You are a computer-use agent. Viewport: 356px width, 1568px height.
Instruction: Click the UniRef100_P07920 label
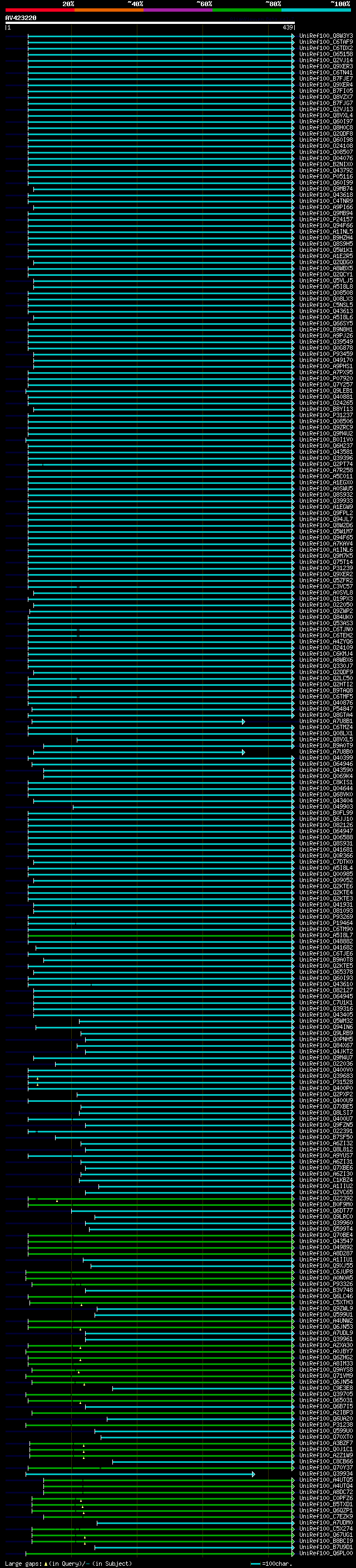(326, 378)
